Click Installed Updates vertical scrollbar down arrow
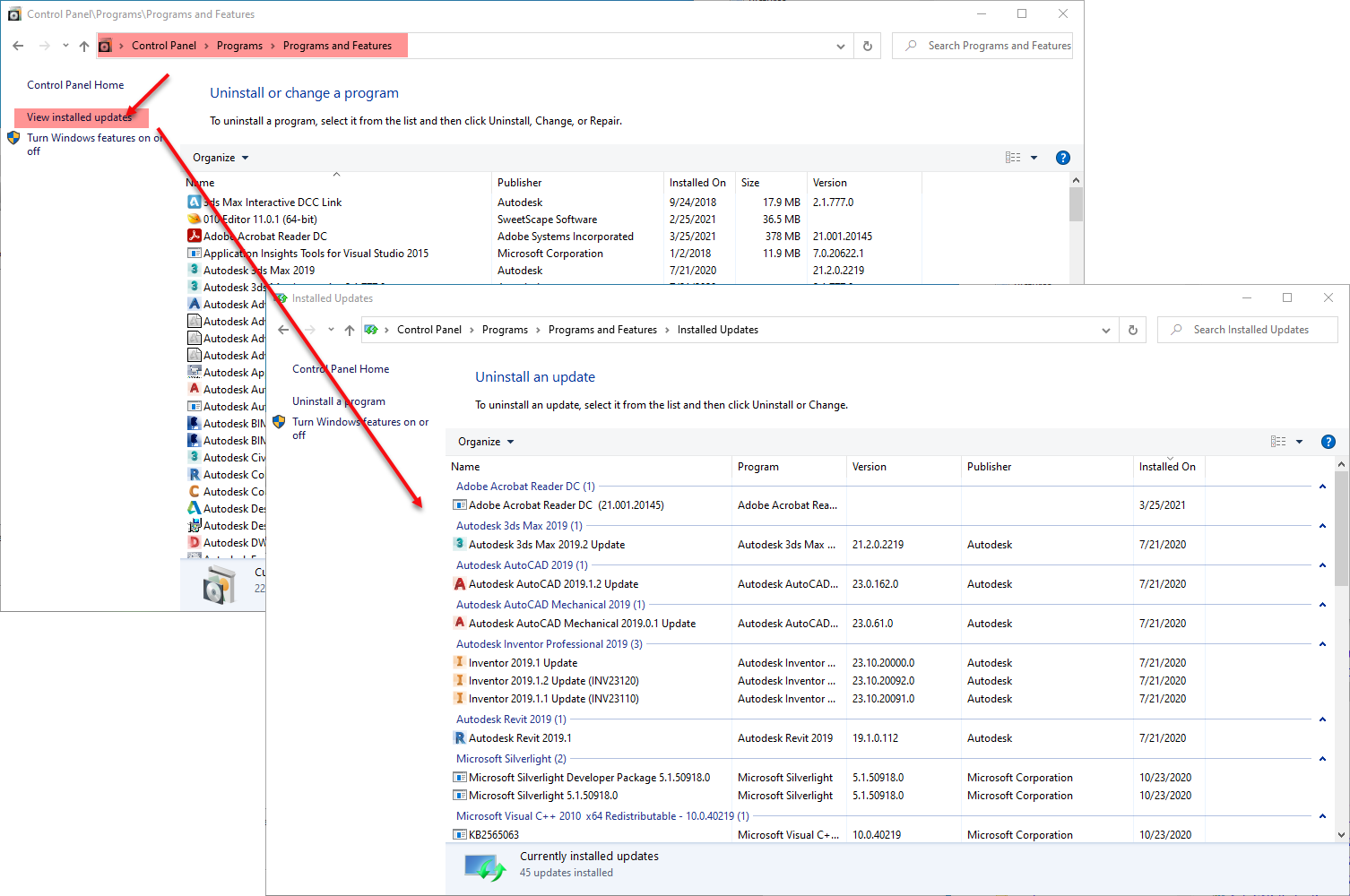This screenshot has height=896, width=1350. 1342,834
